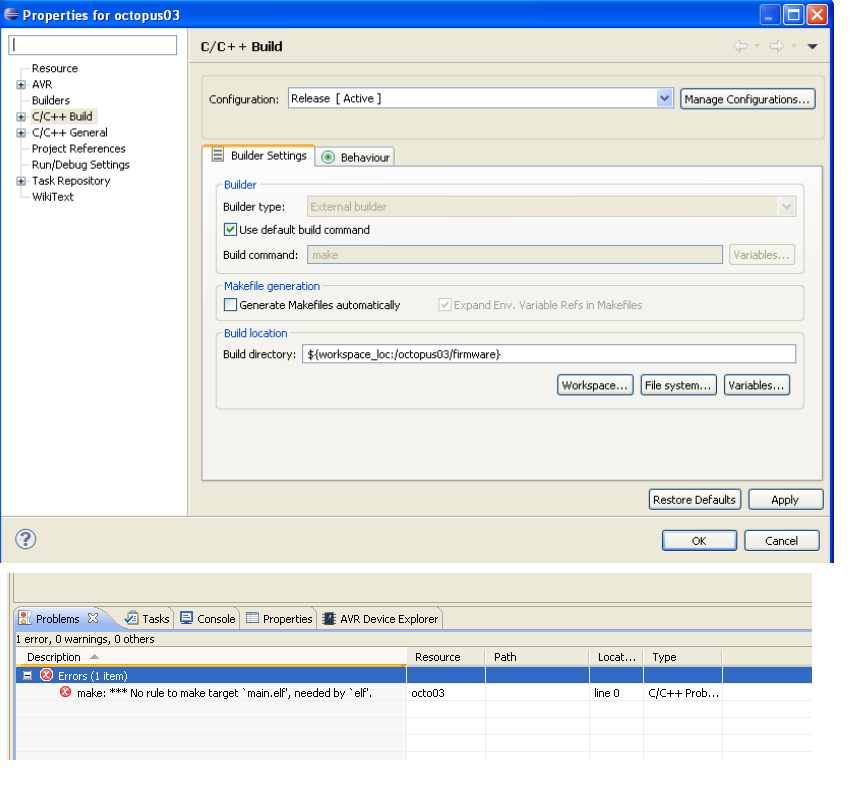Image resolution: width=866 pixels, height=785 pixels.
Task: Click the Type column header
Action: (x=682, y=657)
